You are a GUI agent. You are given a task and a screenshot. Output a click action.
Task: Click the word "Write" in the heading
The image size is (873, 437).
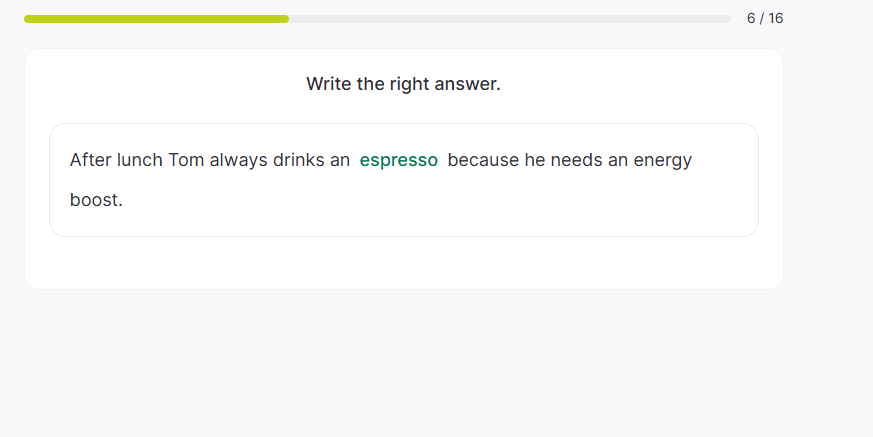click(x=328, y=84)
